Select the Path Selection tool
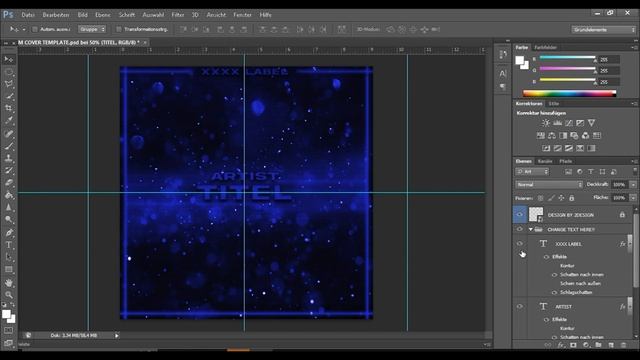This screenshot has height=360, width=640. [9, 257]
